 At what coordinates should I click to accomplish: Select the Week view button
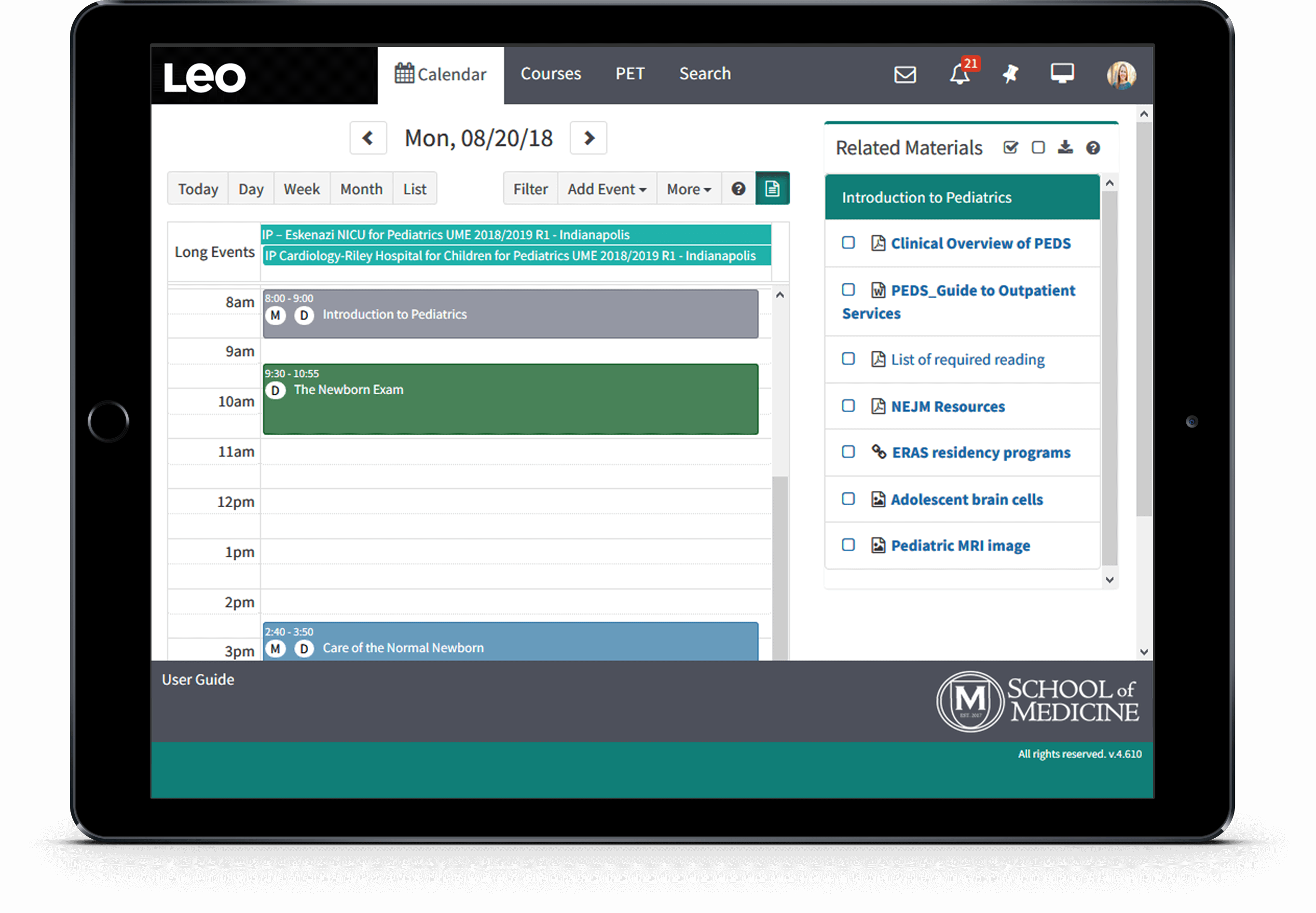[x=302, y=189]
